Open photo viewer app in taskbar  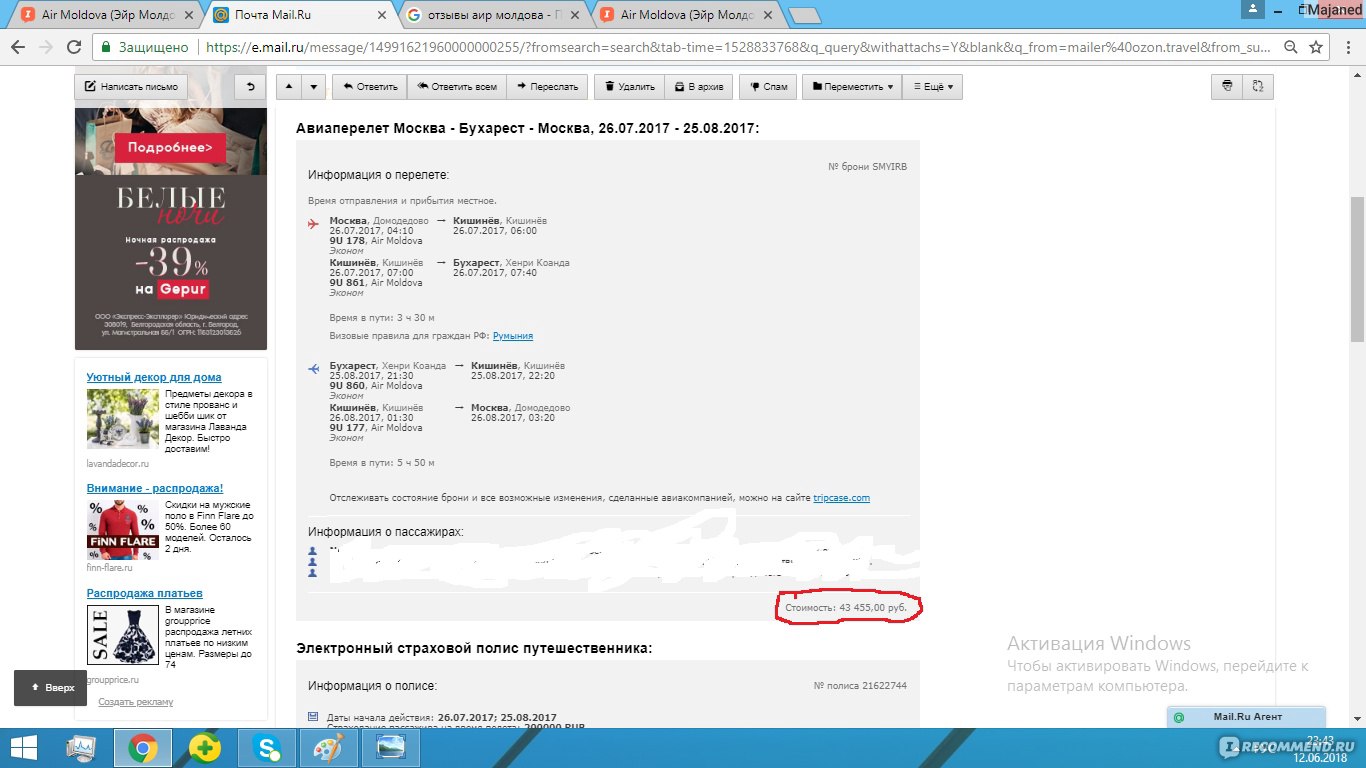[390, 748]
